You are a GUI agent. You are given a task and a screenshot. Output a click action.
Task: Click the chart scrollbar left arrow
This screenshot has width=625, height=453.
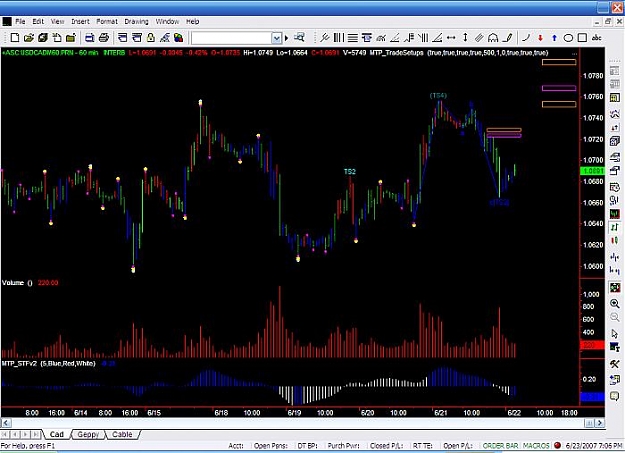(6, 423)
